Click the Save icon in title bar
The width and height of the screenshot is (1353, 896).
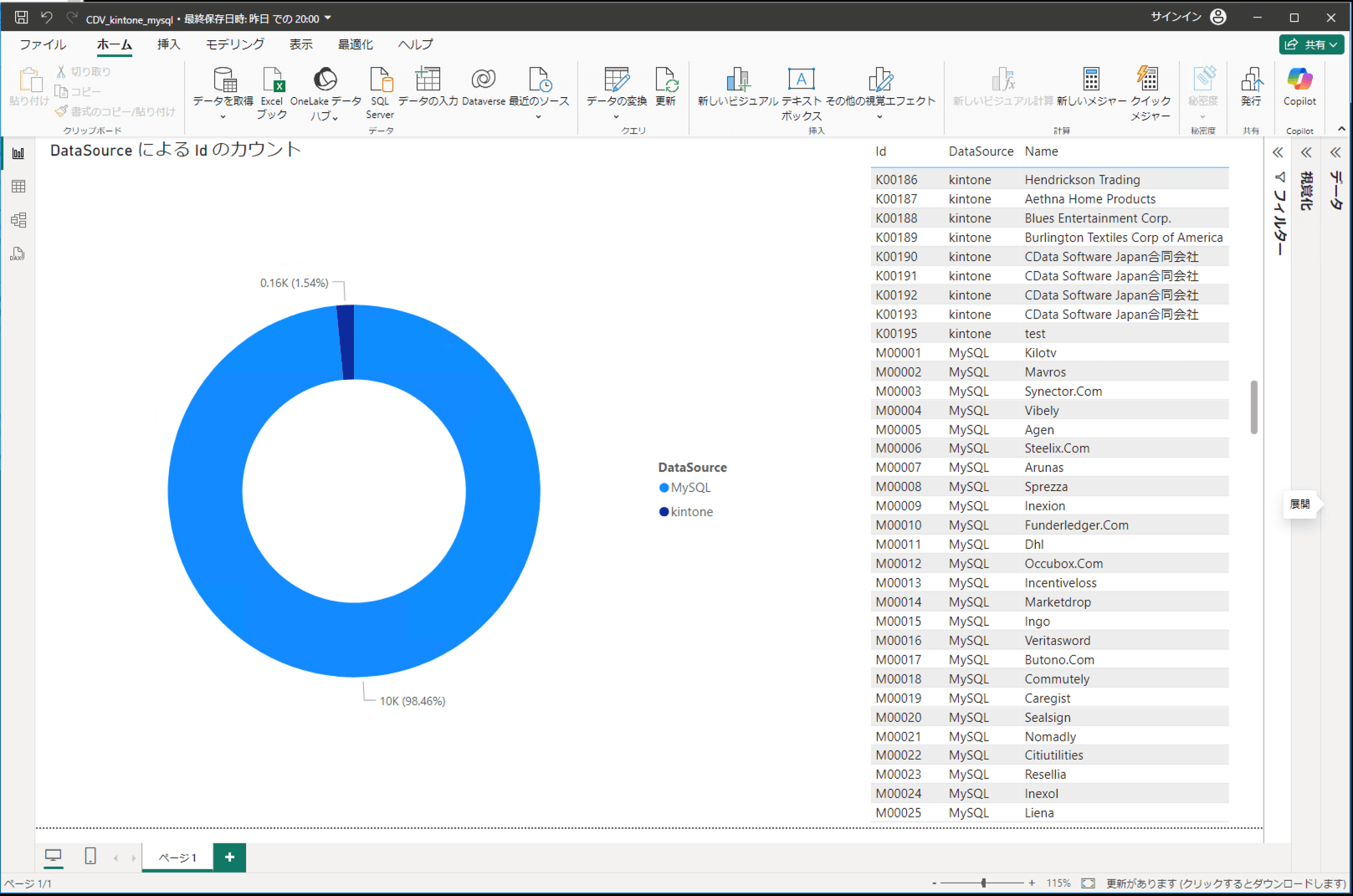22,17
